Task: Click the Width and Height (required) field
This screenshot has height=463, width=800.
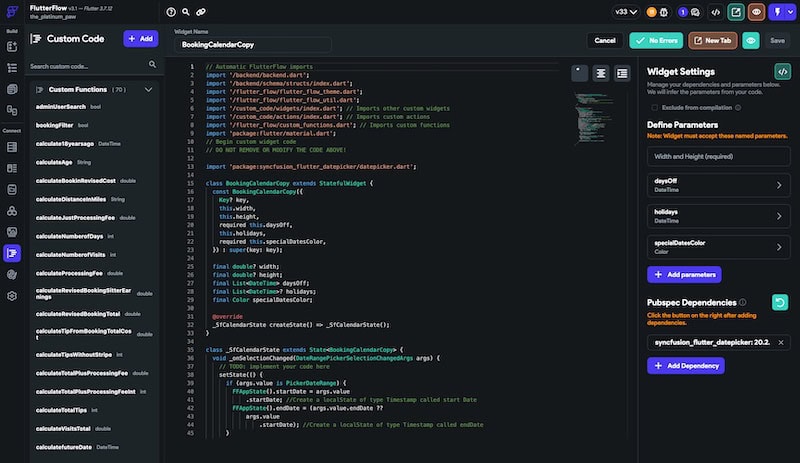Action: click(x=718, y=157)
